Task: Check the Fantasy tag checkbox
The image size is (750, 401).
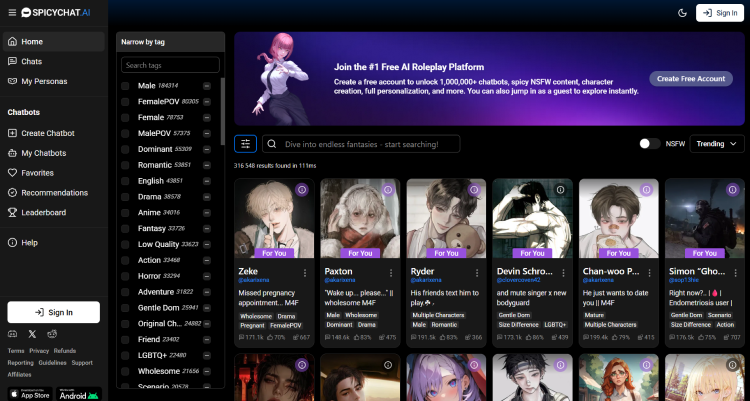Action: tap(125, 228)
